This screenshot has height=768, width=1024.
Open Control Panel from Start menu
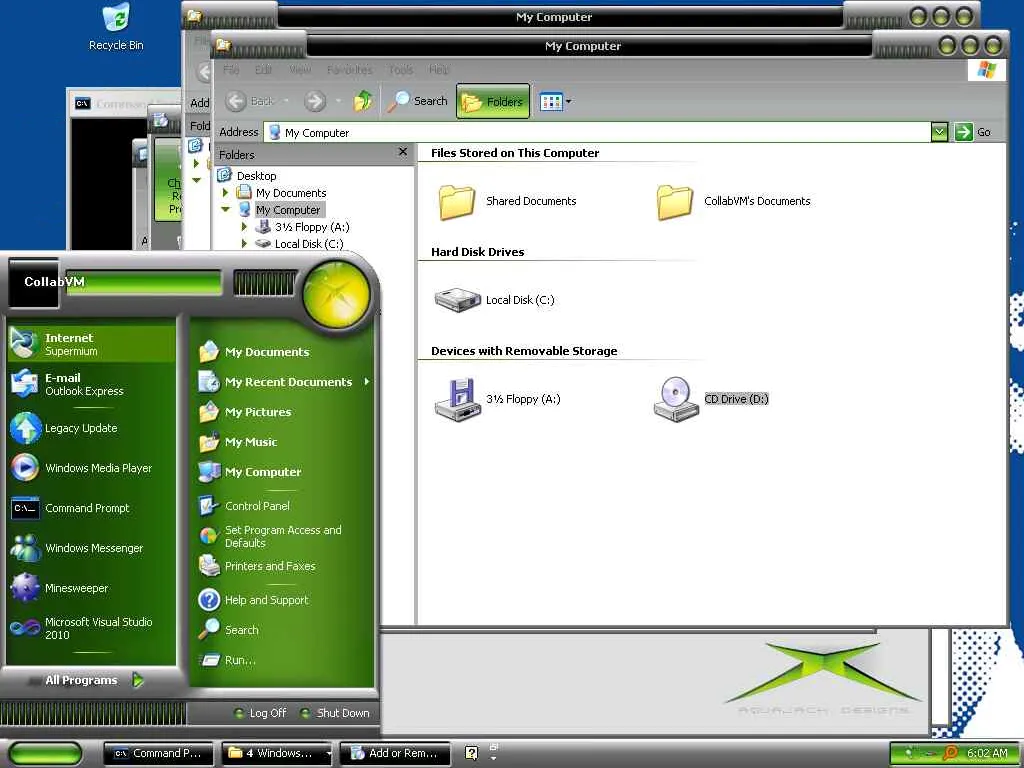pos(283,505)
